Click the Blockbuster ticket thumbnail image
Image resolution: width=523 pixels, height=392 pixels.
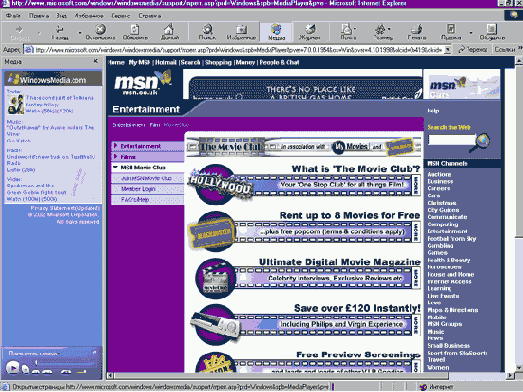[212, 231]
